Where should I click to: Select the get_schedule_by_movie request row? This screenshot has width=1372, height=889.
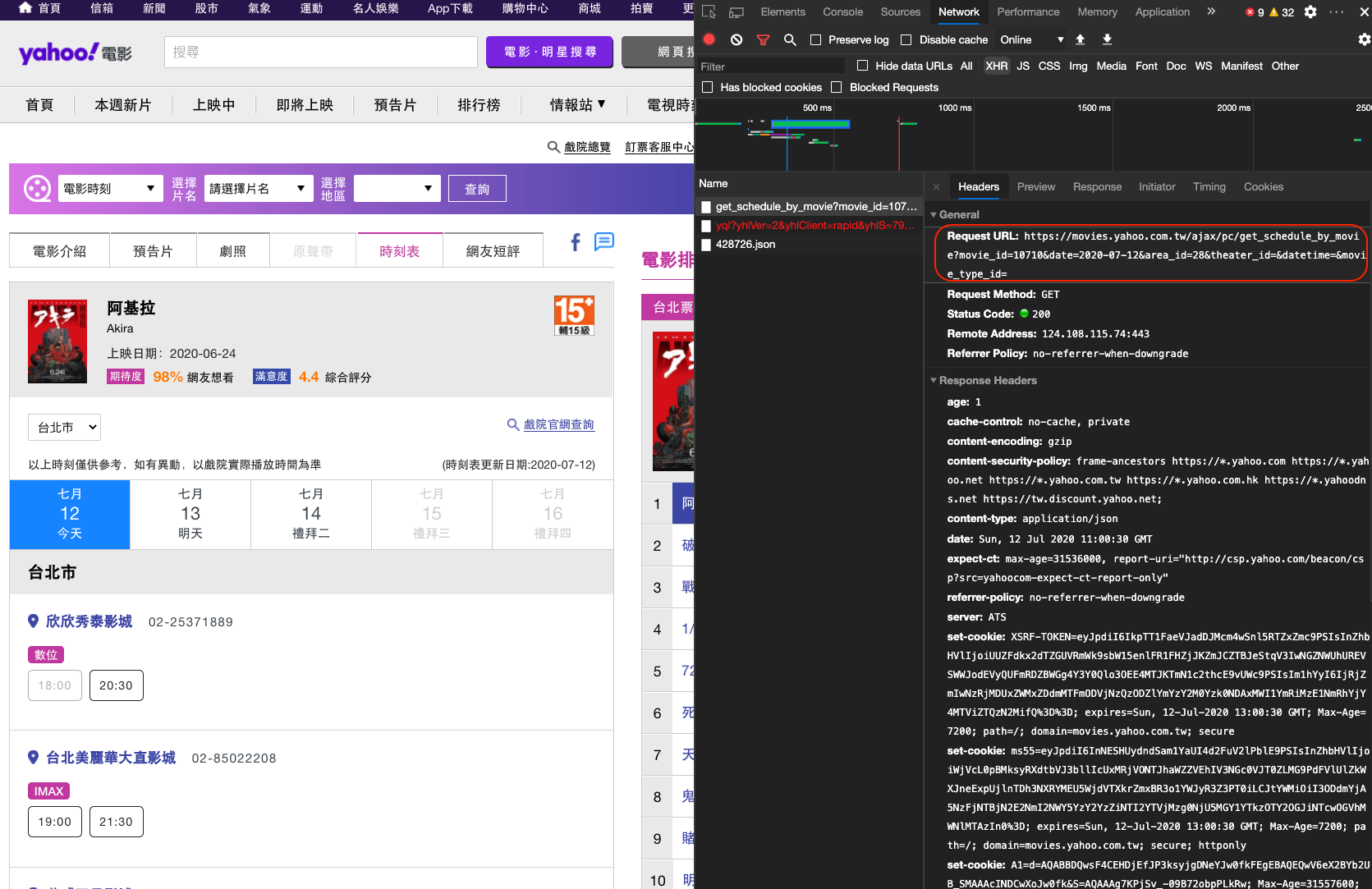pos(809,207)
